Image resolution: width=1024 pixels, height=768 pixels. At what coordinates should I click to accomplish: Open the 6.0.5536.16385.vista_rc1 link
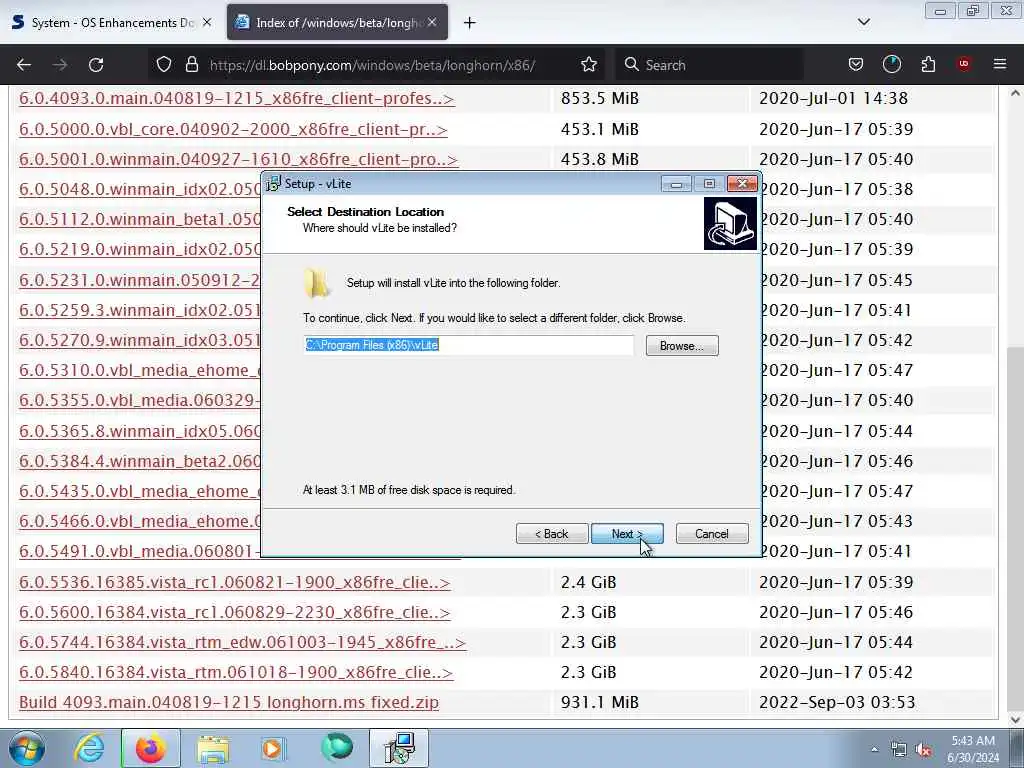(x=234, y=583)
